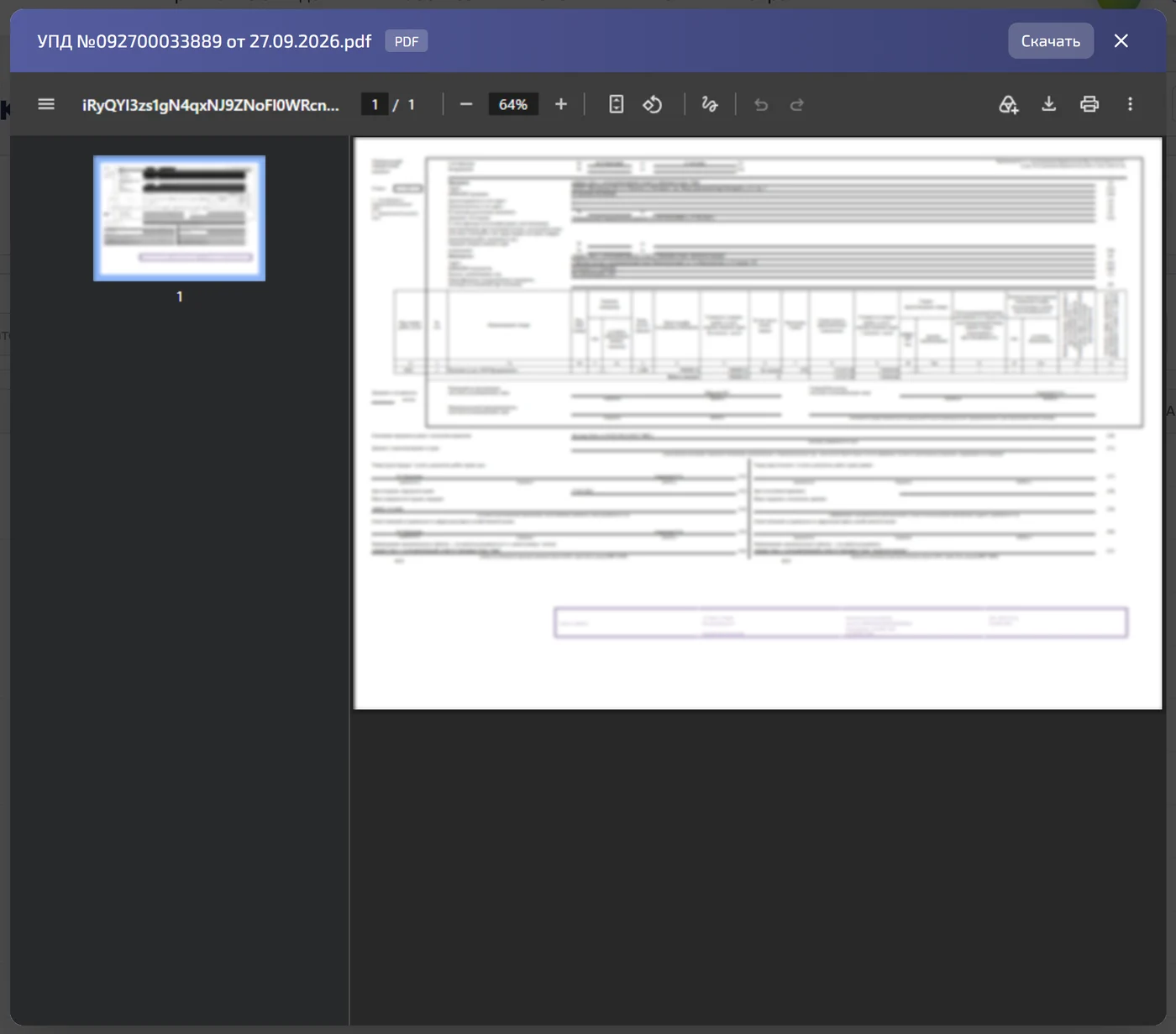The image size is (1176, 1034).
Task: Click the file name iRyQYI3zs1gN4qxNJ9ZNoFl0WRcn...
Action: tap(211, 105)
